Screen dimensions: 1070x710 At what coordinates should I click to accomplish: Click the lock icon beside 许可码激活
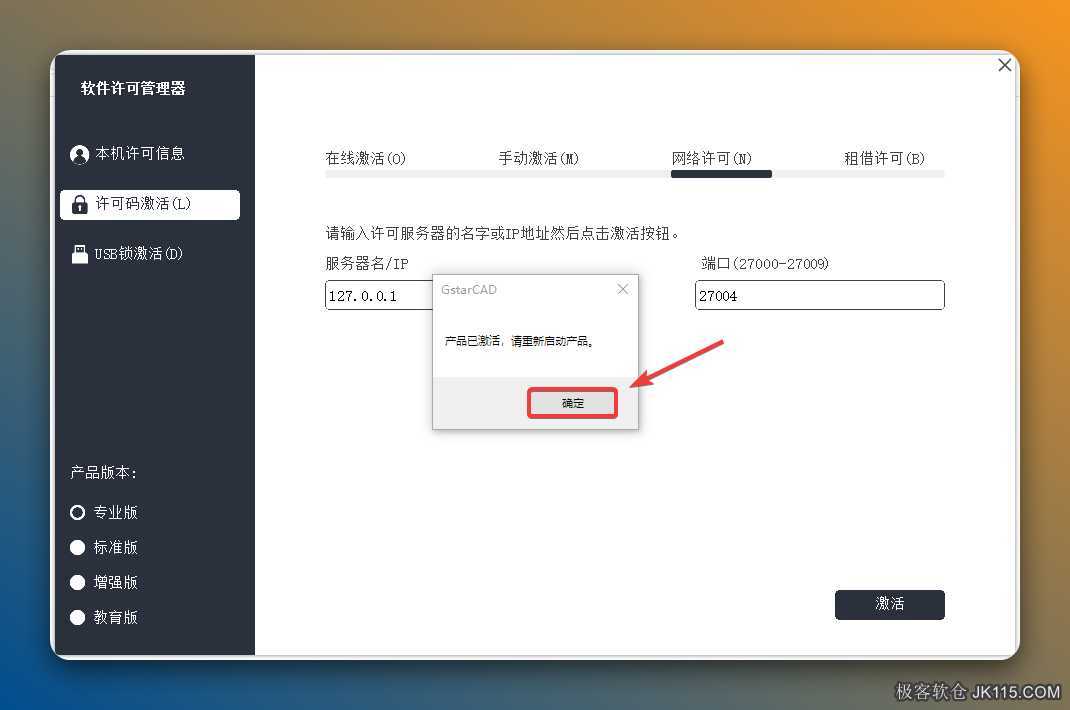click(x=79, y=204)
